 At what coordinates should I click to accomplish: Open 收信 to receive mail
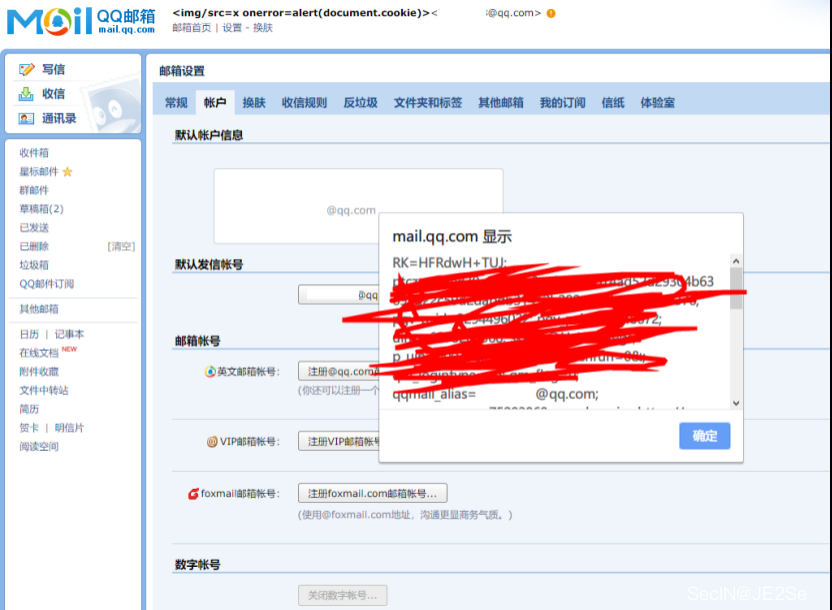(x=54, y=94)
